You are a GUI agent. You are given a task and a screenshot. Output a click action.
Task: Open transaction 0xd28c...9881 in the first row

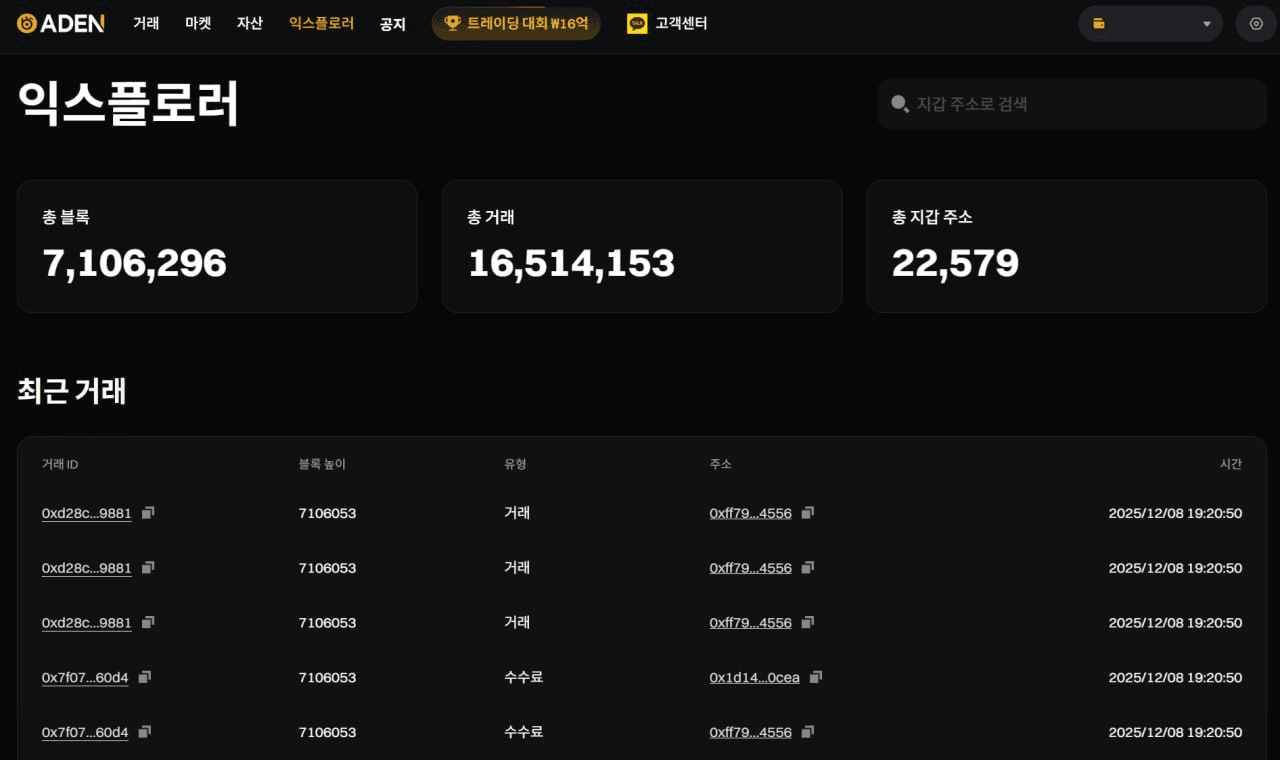(x=86, y=513)
